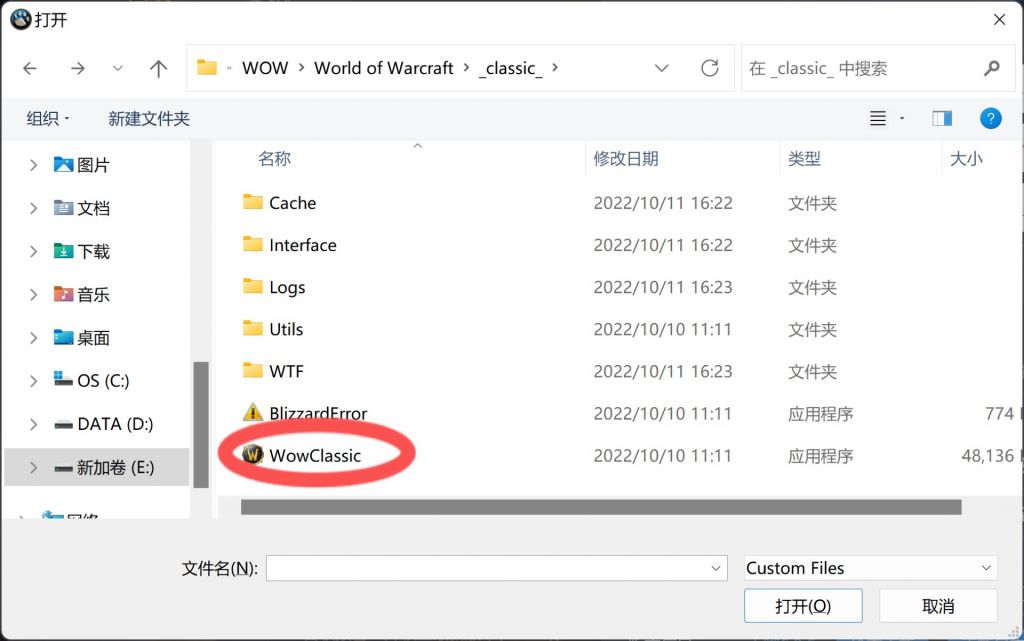Image resolution: width=1024 pixels, height=641 pixels.
Task: Sort by the 修改日期 column header
Action: (626, 159)
